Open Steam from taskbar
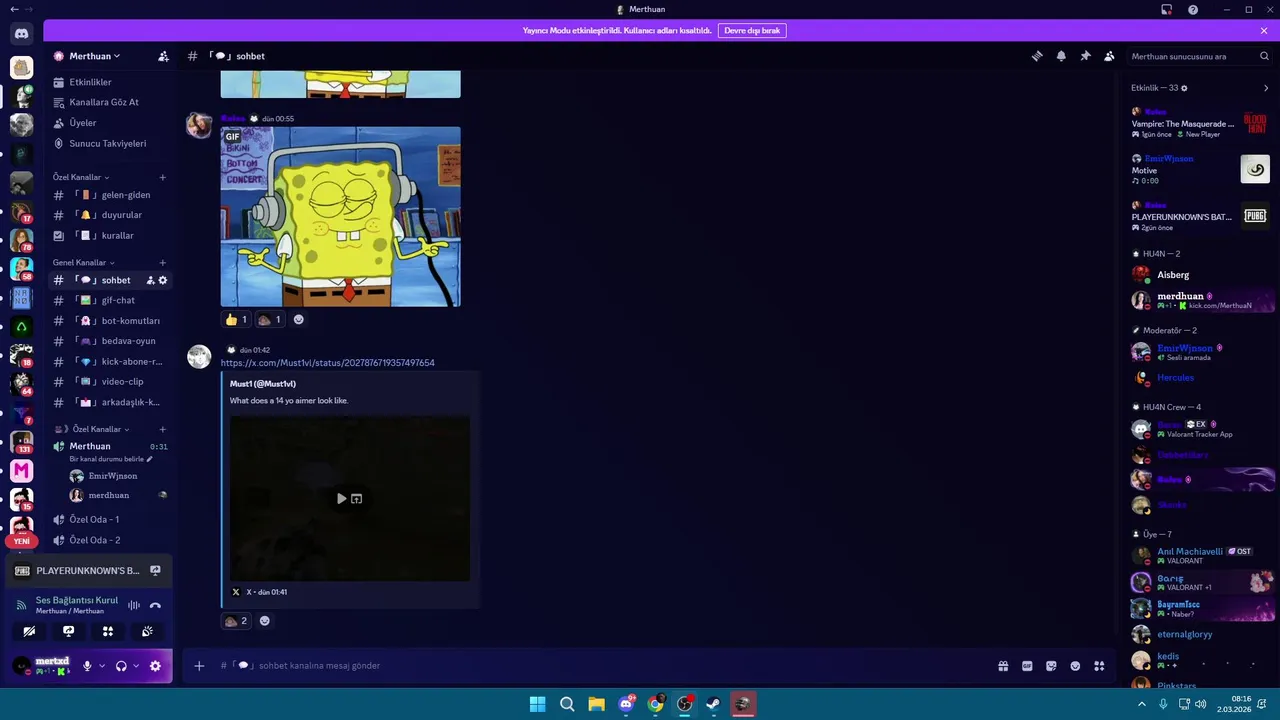 (713, 704)
